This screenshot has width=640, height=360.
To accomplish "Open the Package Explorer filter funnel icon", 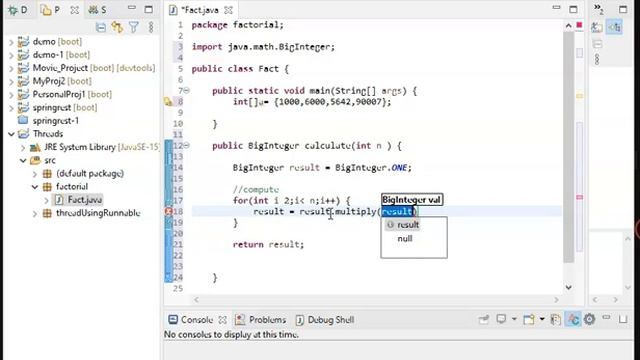I will point(133,27).
